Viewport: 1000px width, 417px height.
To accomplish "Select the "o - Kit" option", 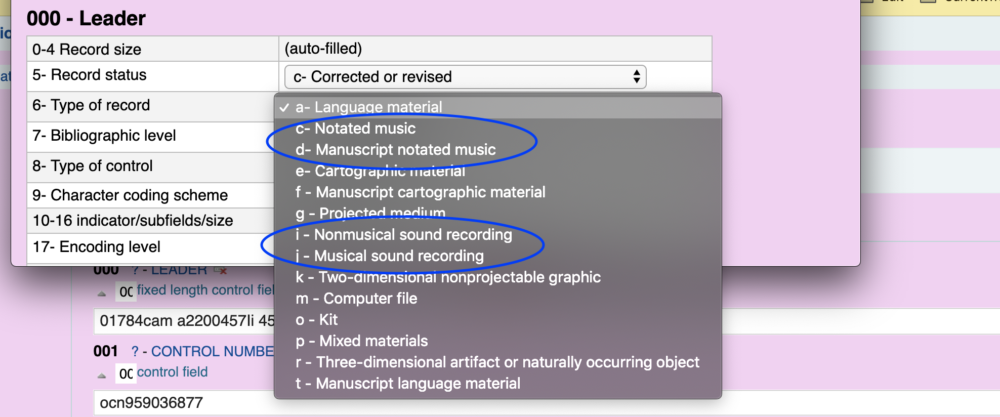I will click(x=320, y=319).
